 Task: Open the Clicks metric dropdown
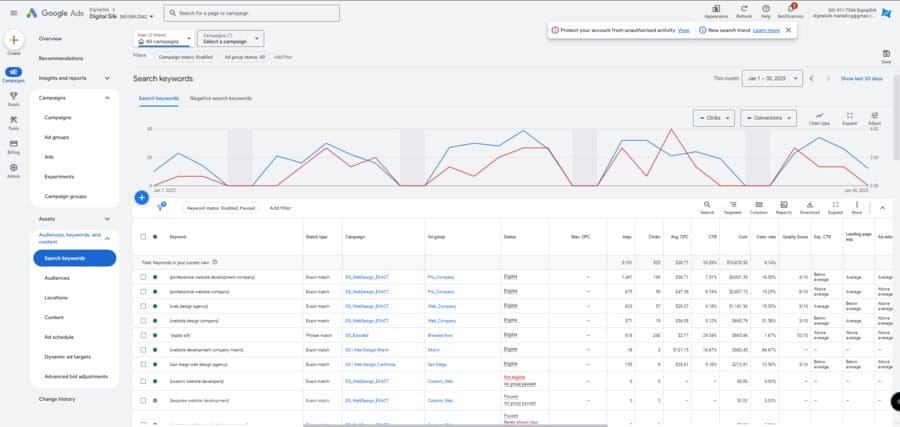[713, 118]
